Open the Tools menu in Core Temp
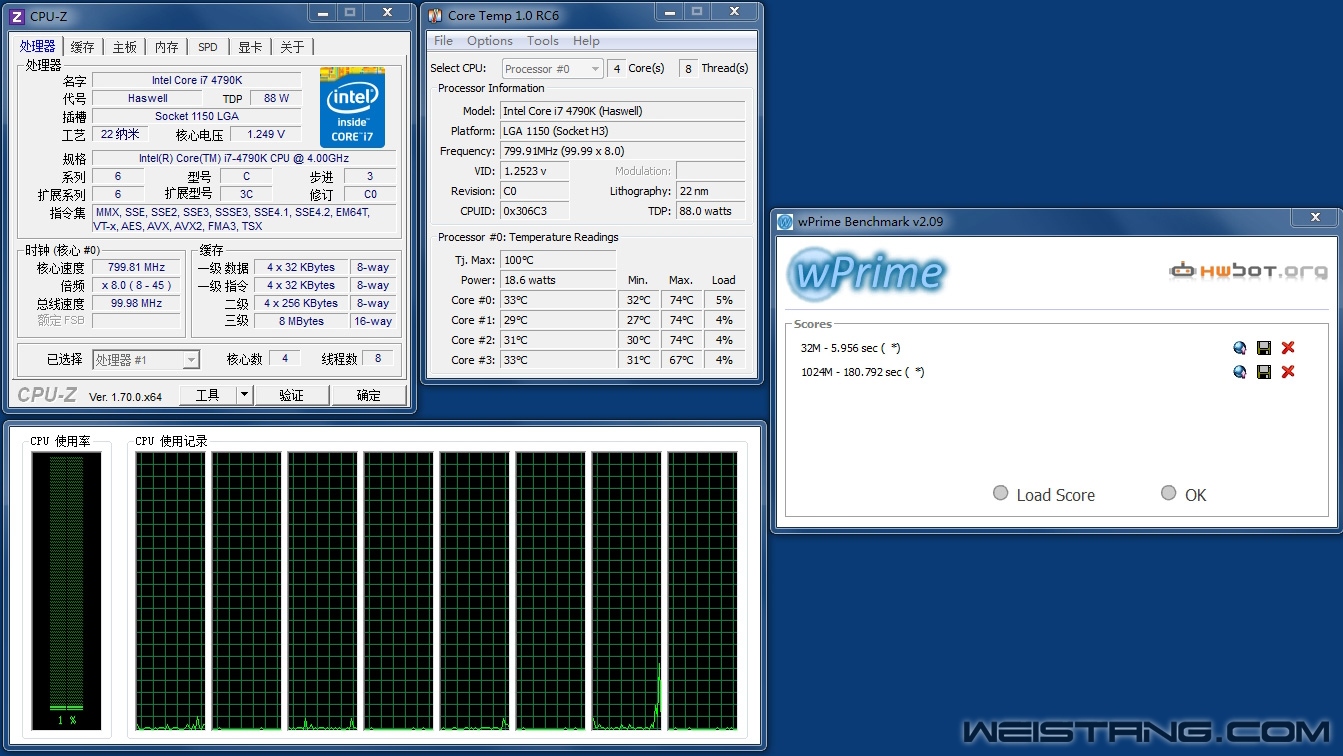 [543, 41]
